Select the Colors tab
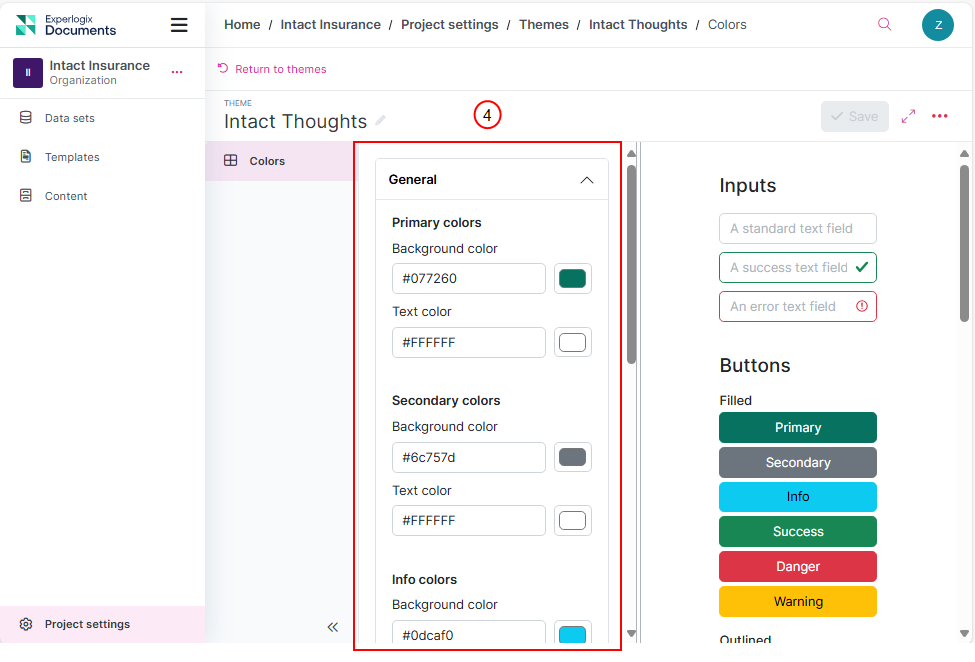Viewport: 975px width, 662px height. click(267, 161)
